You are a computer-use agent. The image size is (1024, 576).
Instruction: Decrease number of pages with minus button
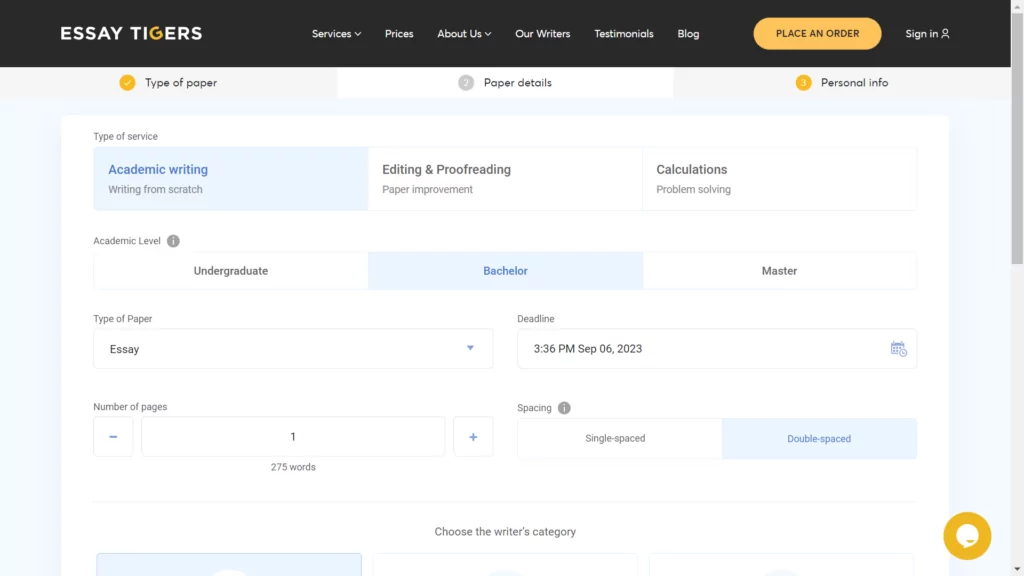coord(113,436)
